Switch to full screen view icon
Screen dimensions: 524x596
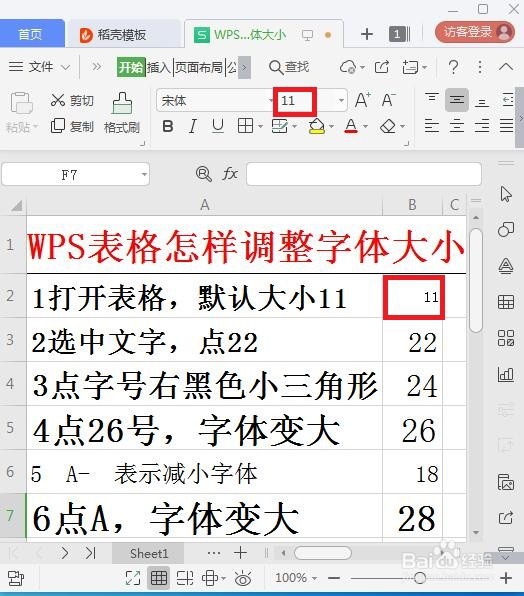tap(133, 578)
